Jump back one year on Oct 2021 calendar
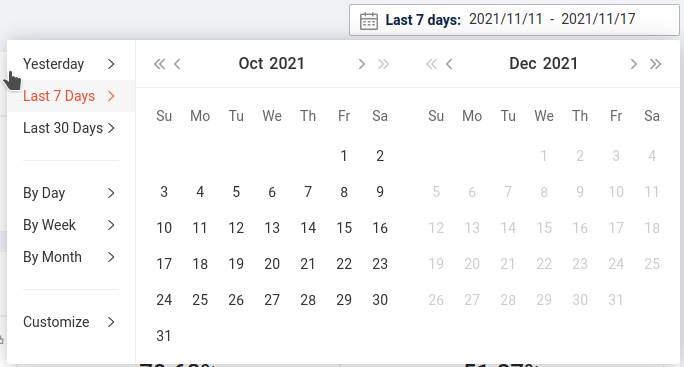The image size is (684, 367). [x=159, y=64]
